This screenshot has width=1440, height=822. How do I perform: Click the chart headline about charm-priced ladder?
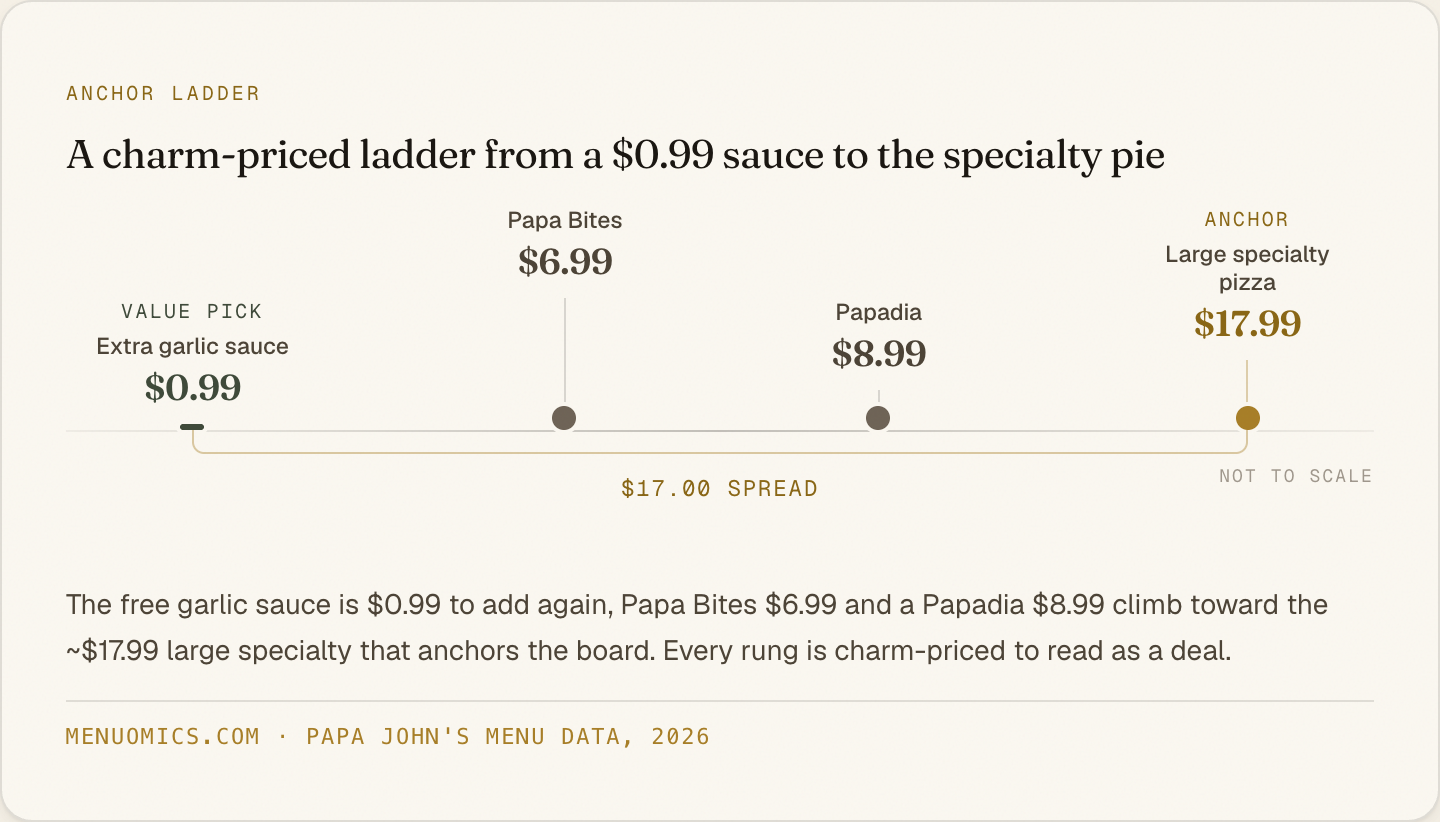[x=616, y=156]
